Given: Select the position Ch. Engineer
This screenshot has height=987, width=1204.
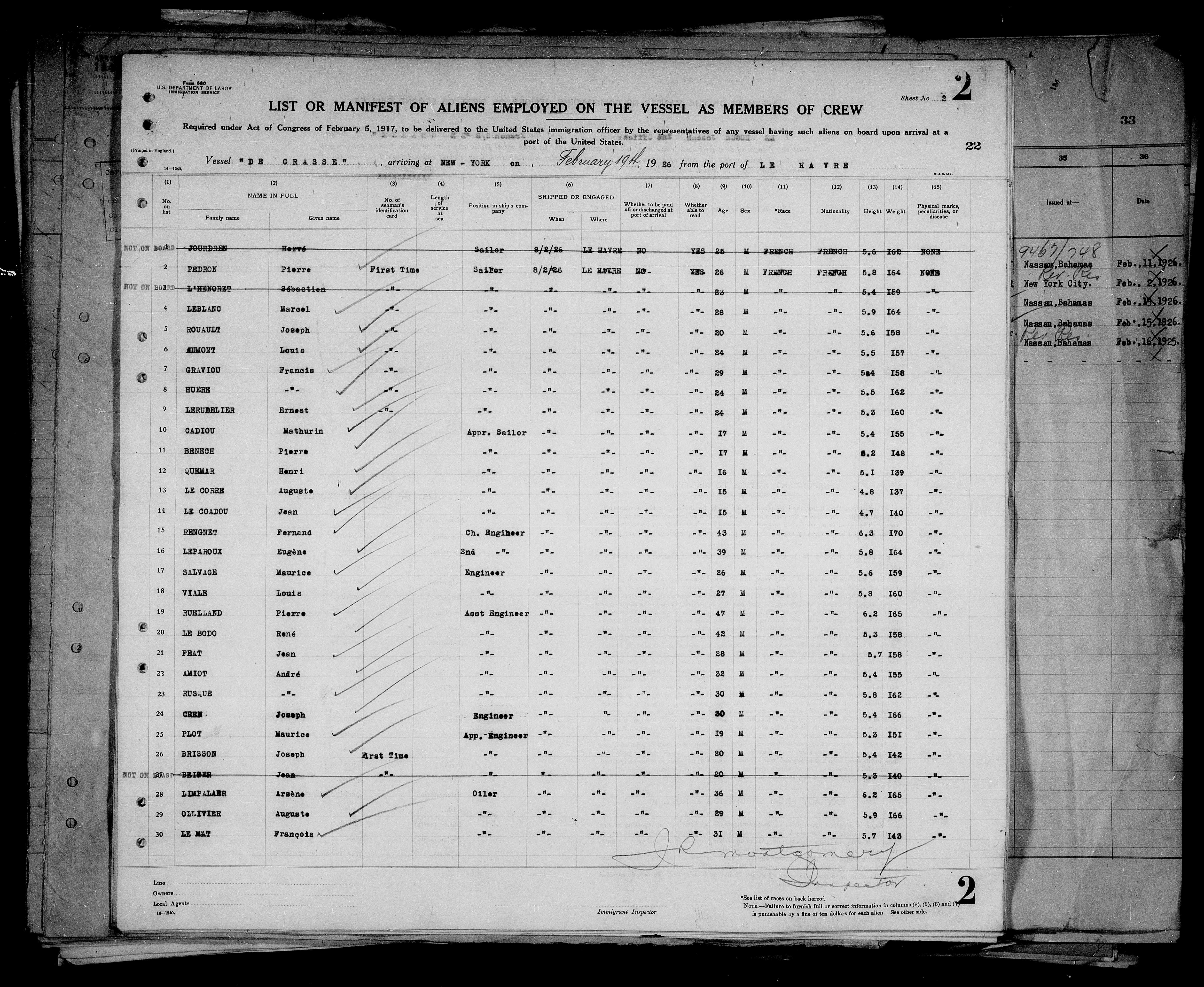Looking at the screenshot, I should [x=495, y=533].
